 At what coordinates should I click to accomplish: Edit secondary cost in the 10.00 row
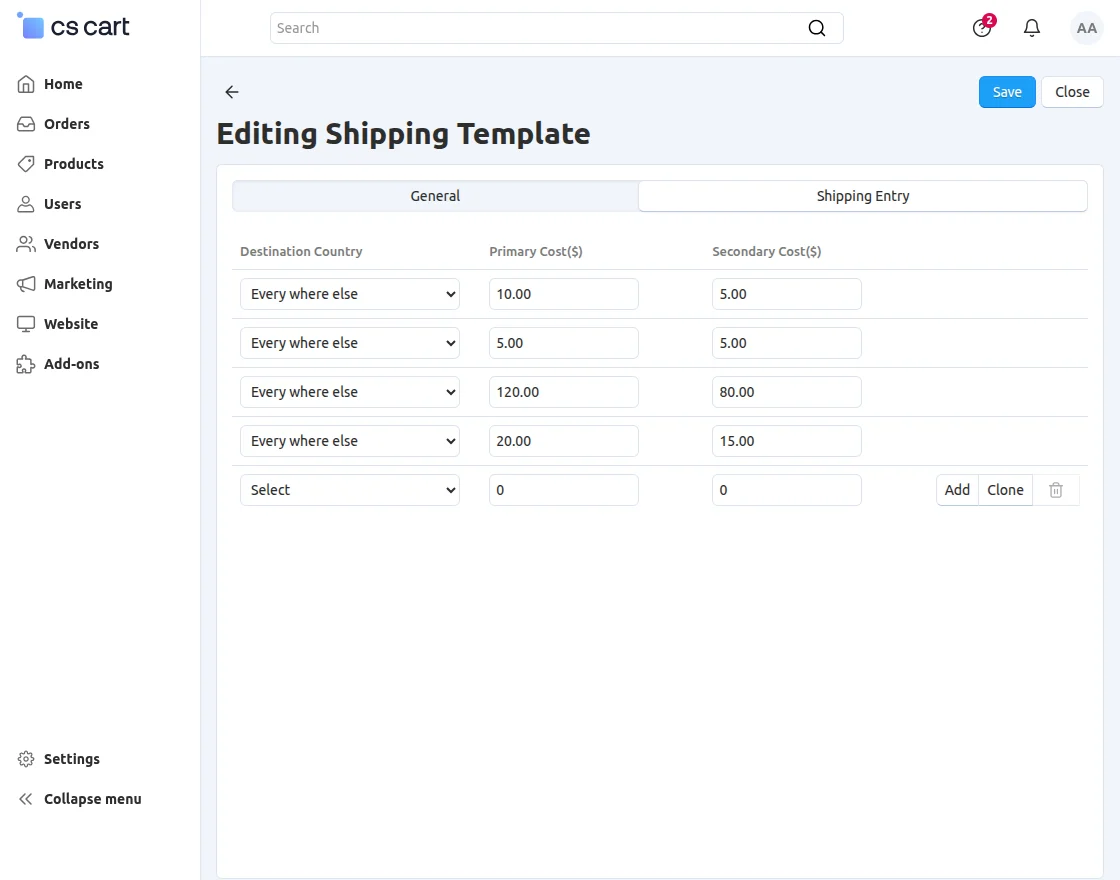tap(786, 294)
